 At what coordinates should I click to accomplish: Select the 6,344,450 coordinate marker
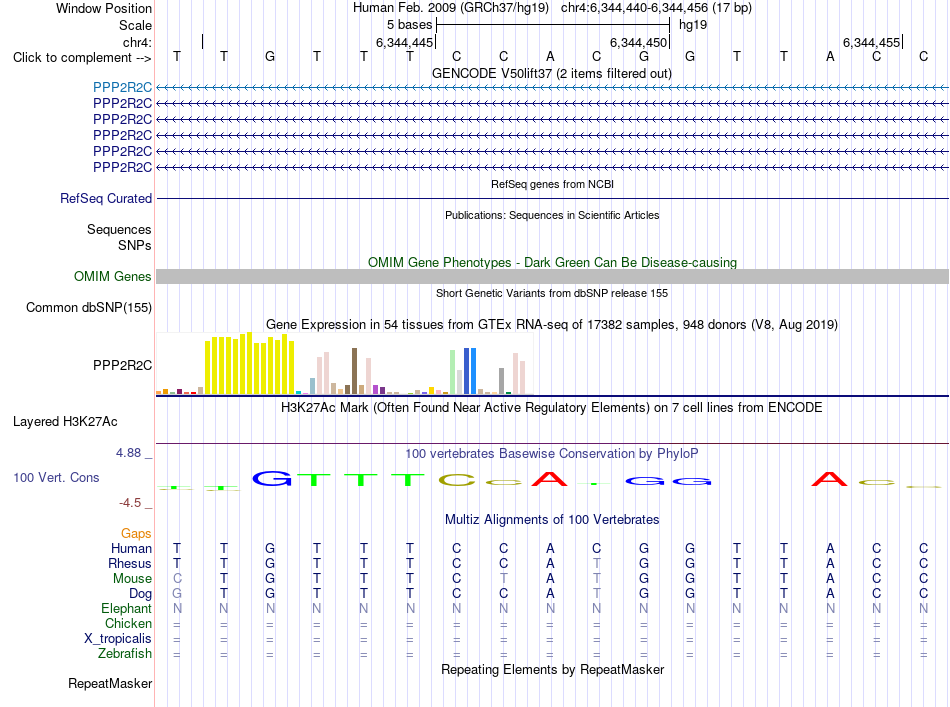638,42
